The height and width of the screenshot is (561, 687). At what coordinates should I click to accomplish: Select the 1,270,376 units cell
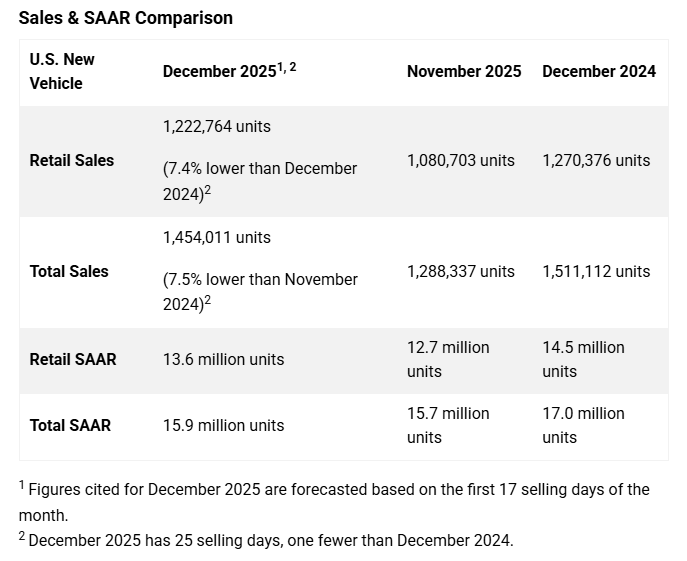(596, 160)
